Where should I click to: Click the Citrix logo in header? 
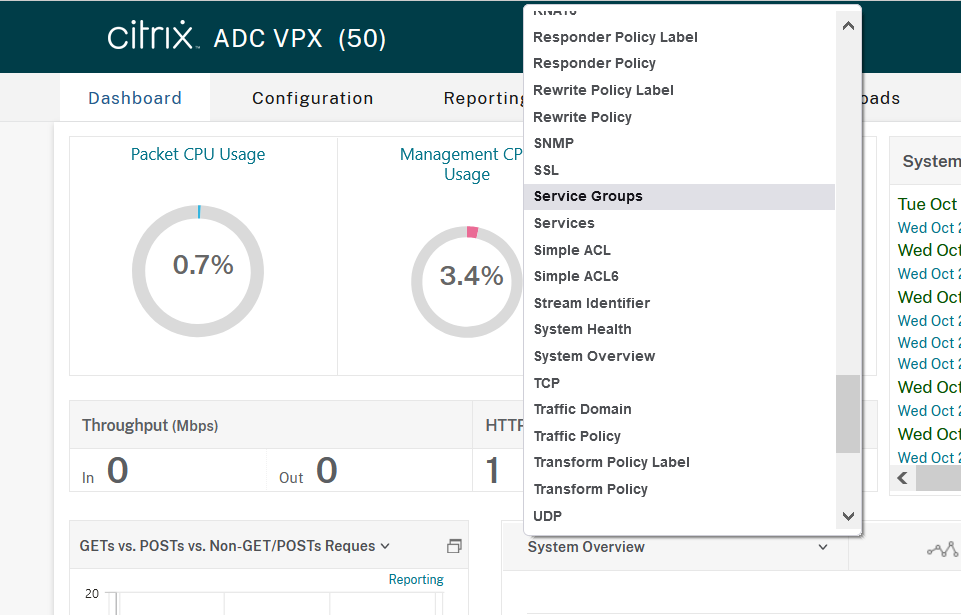coord(150,37)
